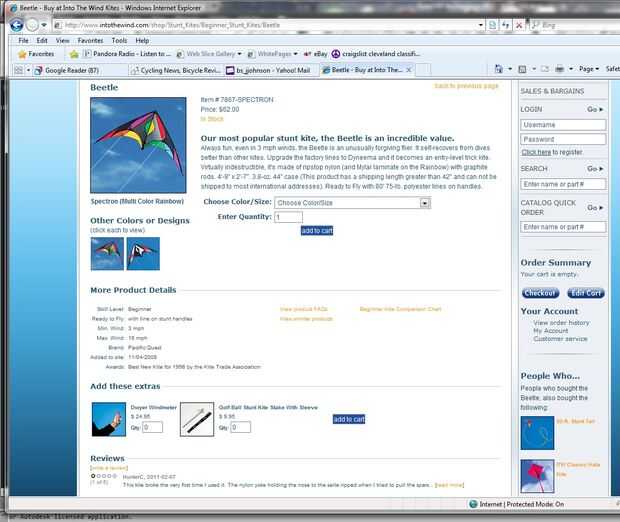Click the Read Mail toolbar icon
The width and height of the screenshot is (620, 522).
[545, 69]
